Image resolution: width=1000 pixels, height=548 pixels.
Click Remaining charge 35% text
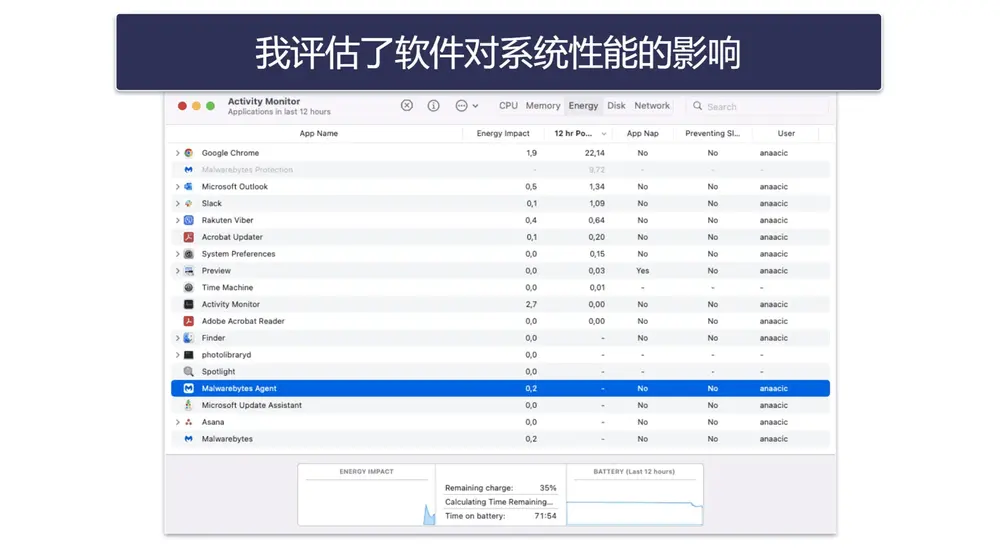(x=501, y=488)
